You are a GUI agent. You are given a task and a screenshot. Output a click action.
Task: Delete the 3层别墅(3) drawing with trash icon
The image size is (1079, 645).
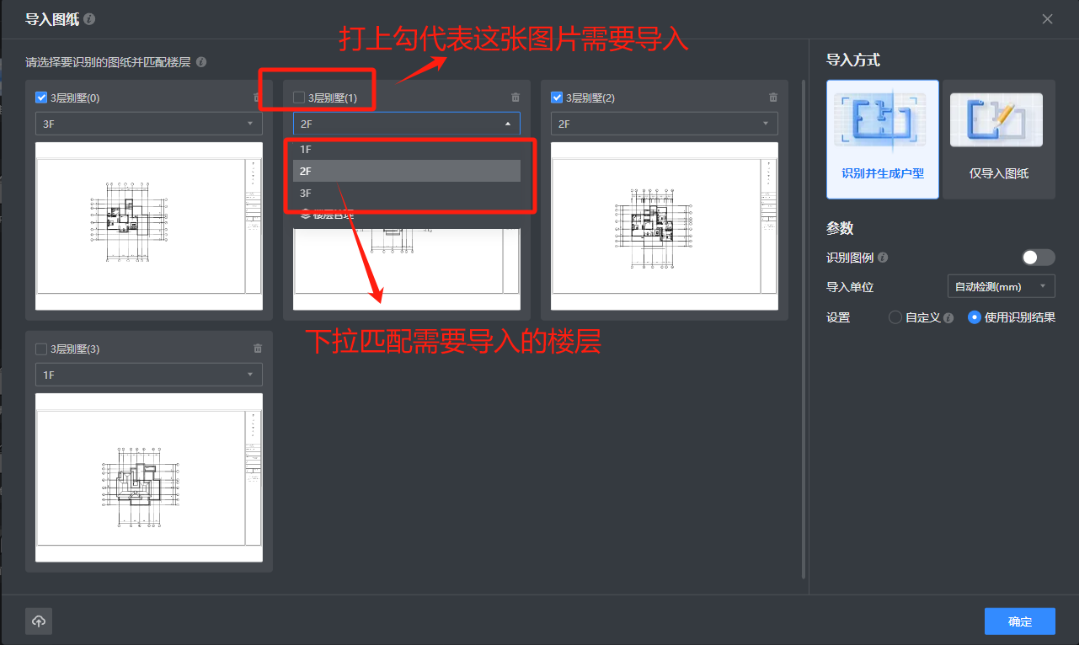click(x=257, y=348)
